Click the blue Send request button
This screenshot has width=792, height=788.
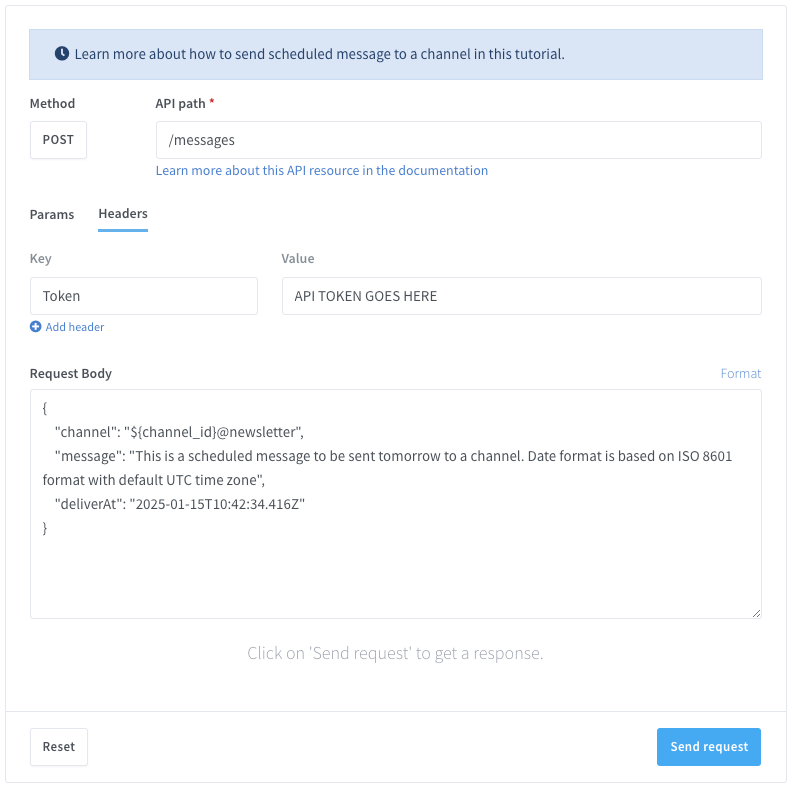point(708,747)
